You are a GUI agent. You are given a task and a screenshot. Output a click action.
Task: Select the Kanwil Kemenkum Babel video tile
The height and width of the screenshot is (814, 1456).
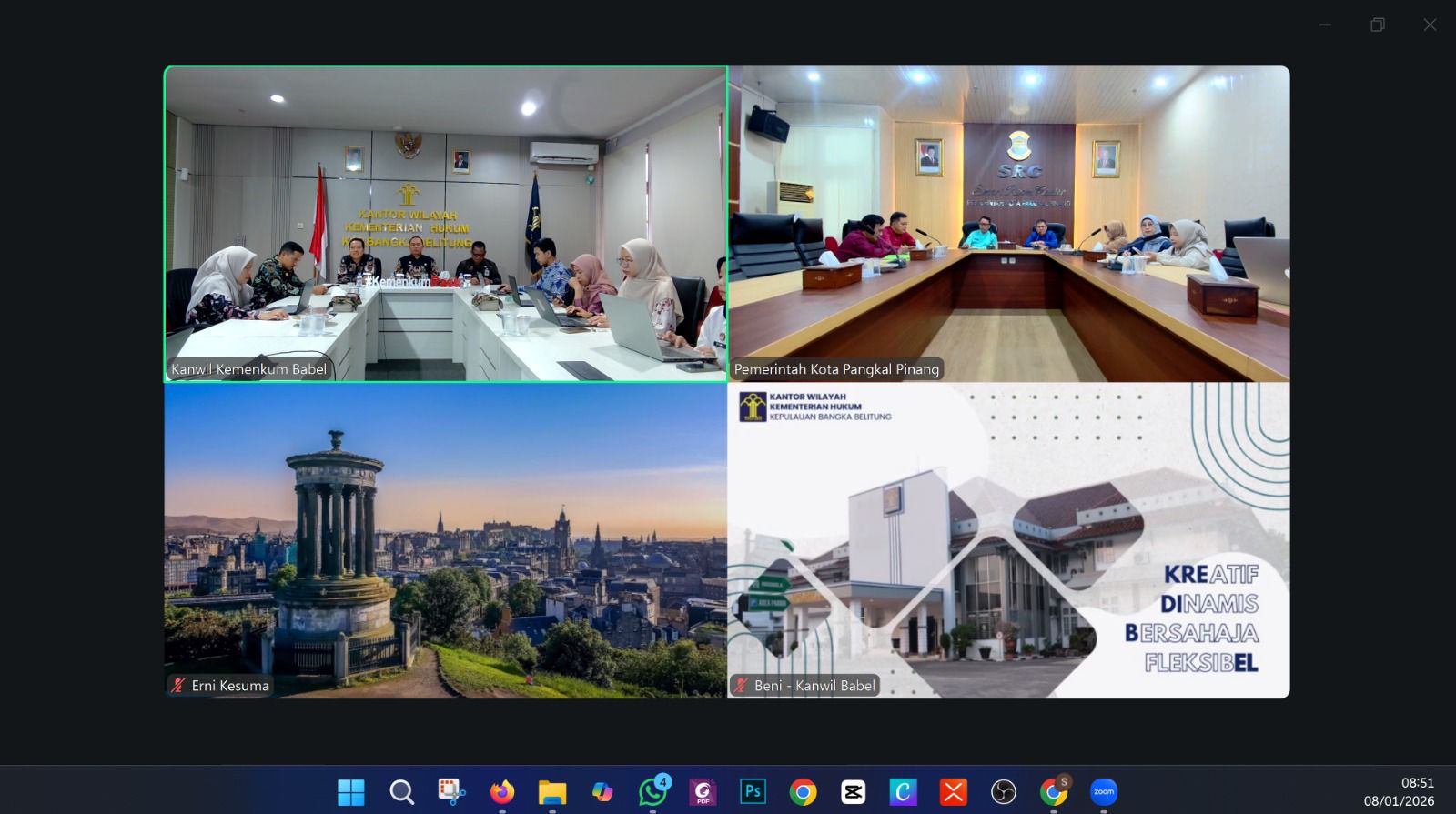(x=445, y=223)
